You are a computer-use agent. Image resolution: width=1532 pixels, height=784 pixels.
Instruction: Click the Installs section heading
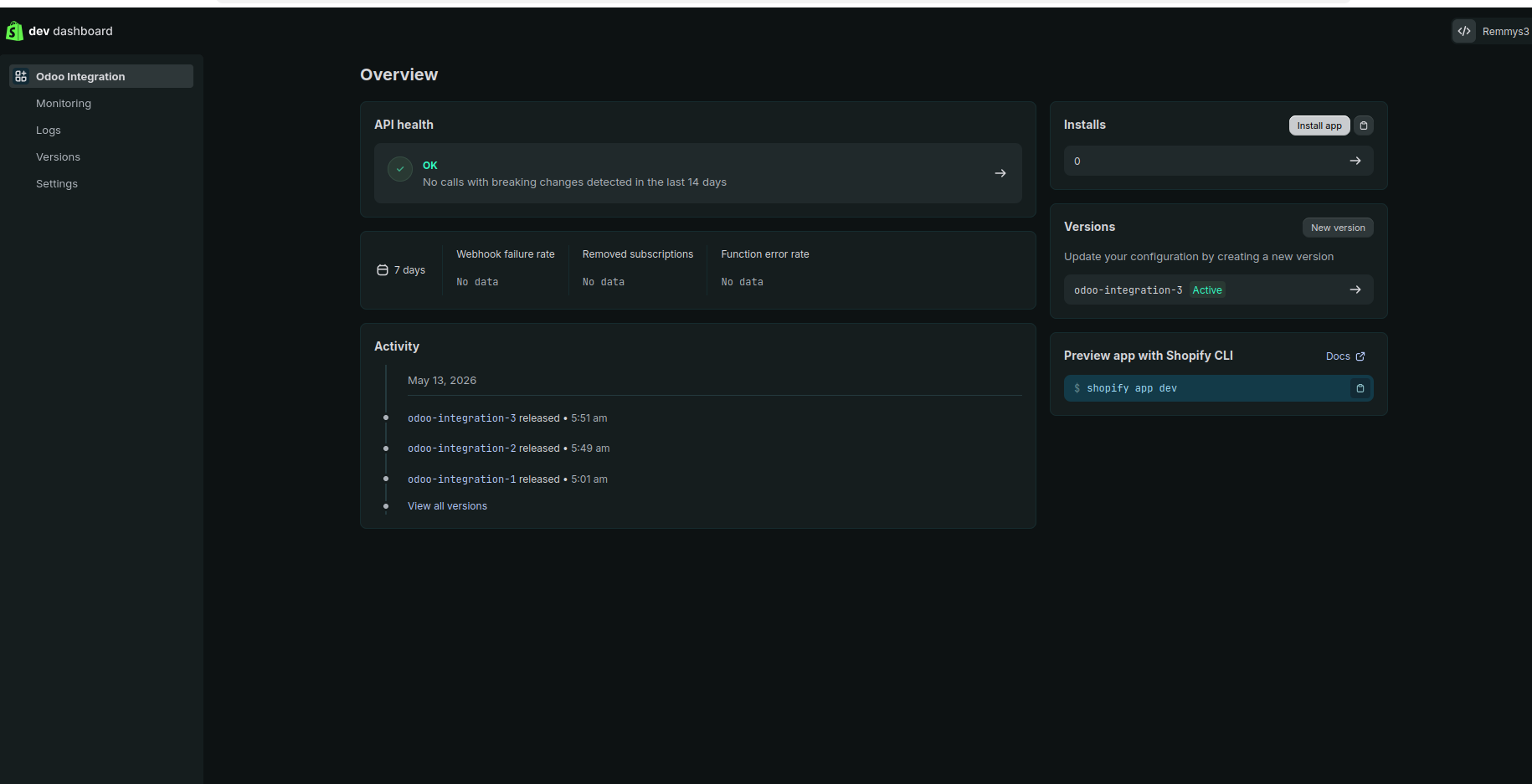(1085, 125)
